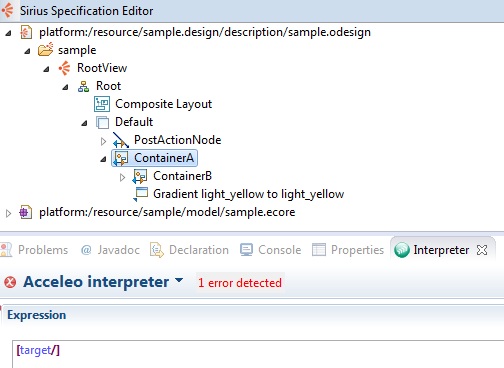Click the Default layer icon
Viewport: 504px width, 368px height.
(102, 122)
